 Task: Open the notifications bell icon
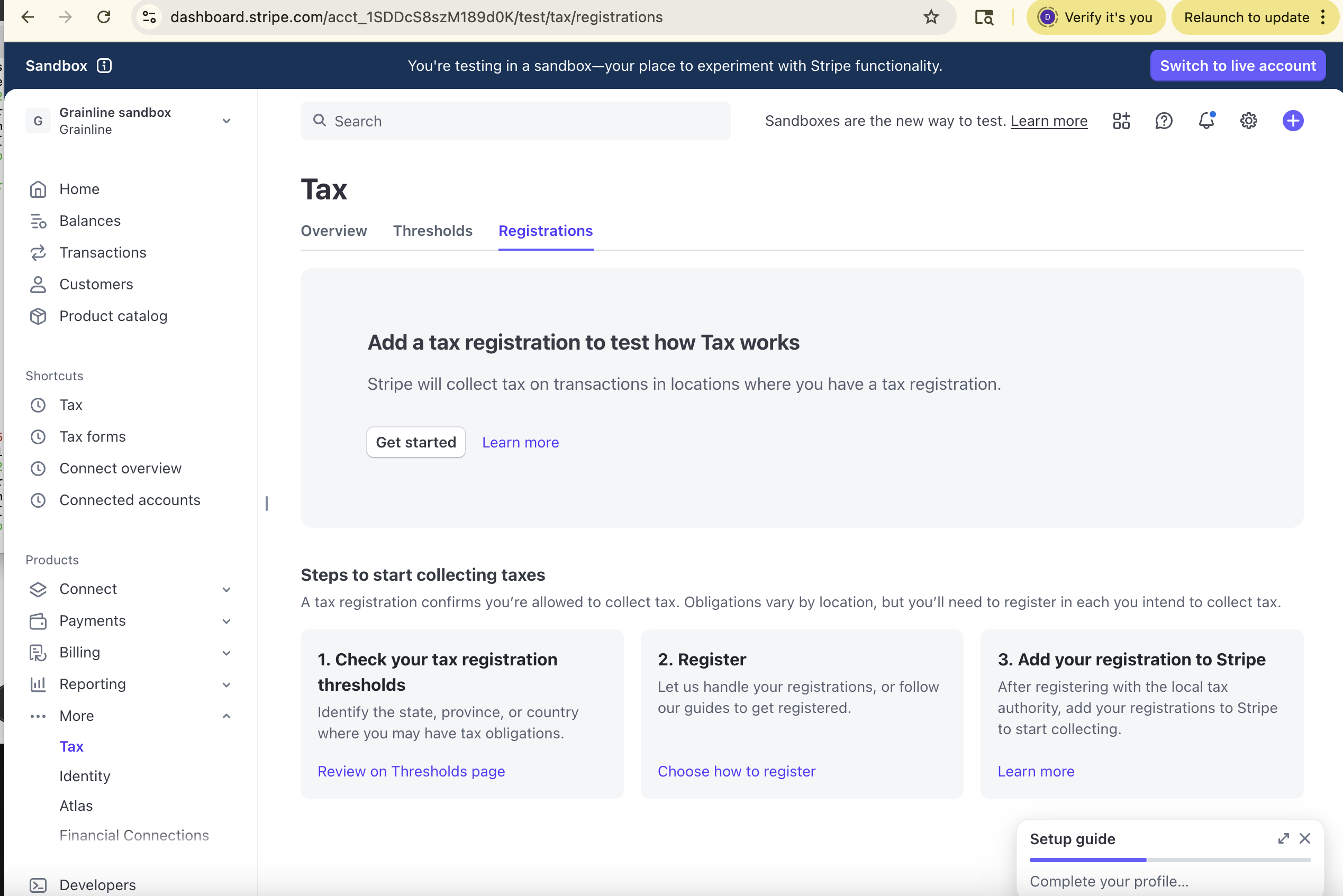click(x=1206, y=121)
